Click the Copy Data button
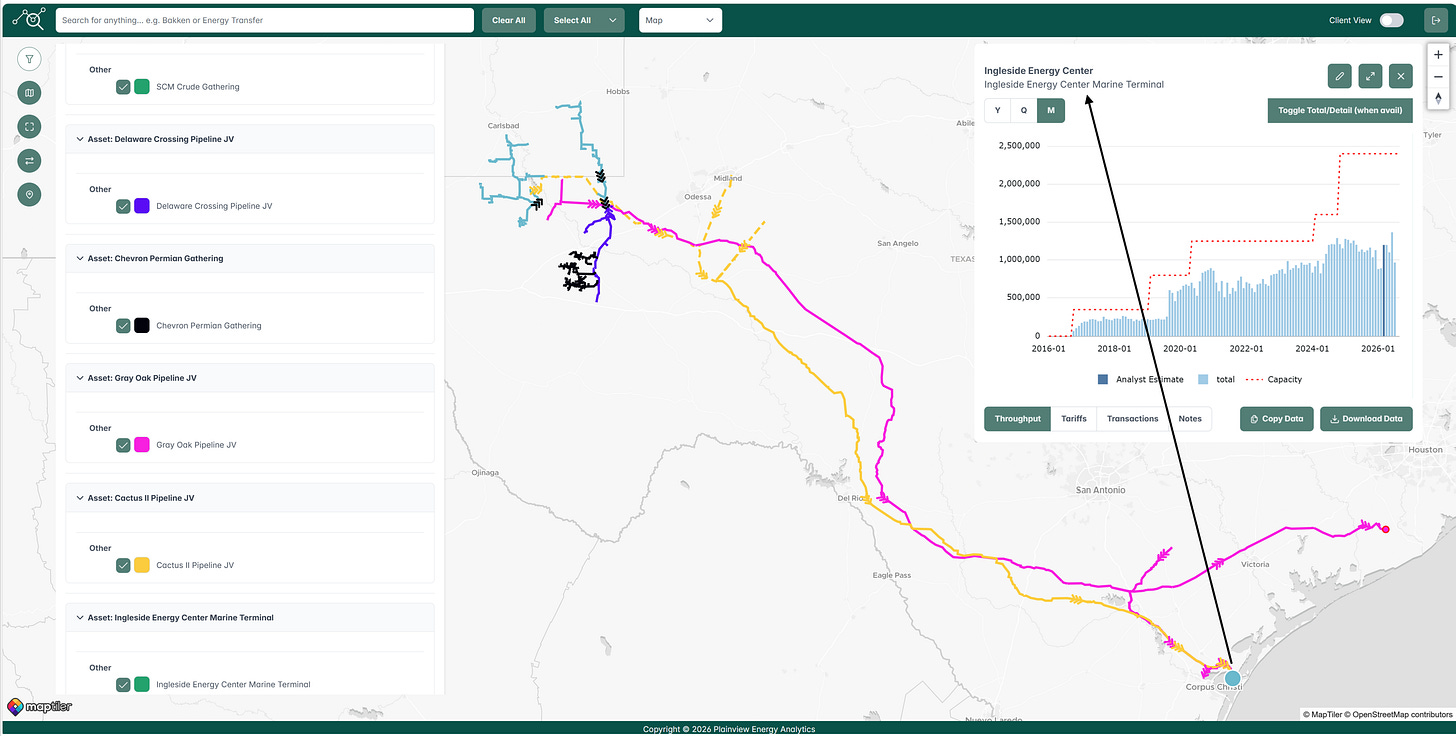1456x736 pixels. [1277, 419]
